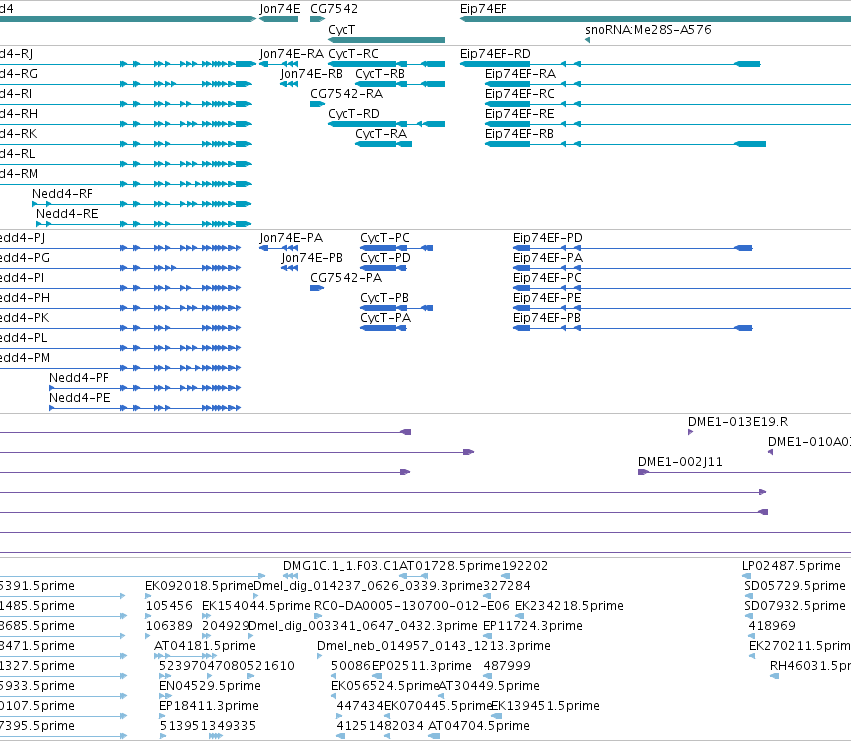Click EST AT30449.5prime
Image resolution: width=851 pixels, height=741 pixels.
coord(489,686)
